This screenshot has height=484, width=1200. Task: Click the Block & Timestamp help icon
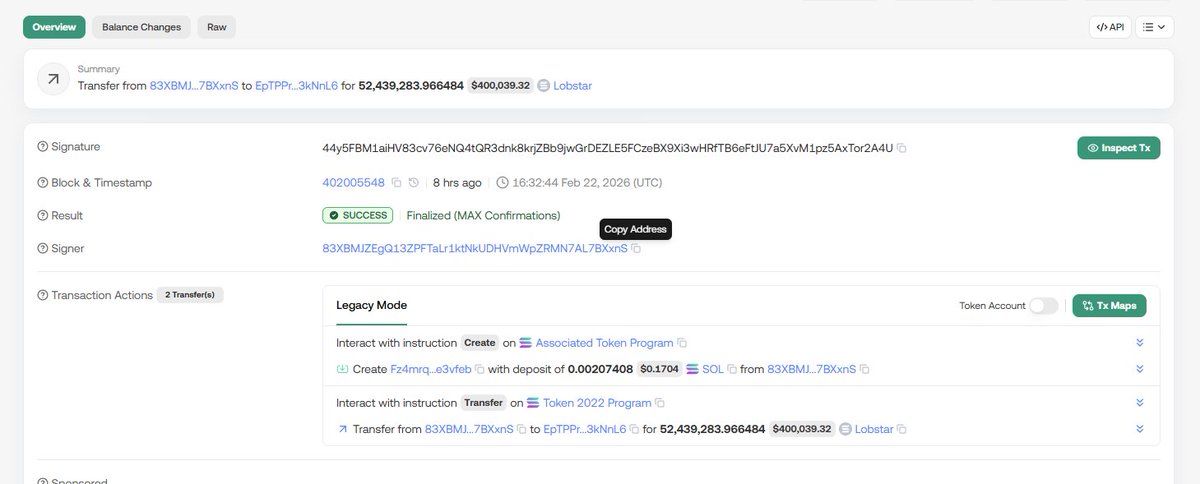pos(42,183)
